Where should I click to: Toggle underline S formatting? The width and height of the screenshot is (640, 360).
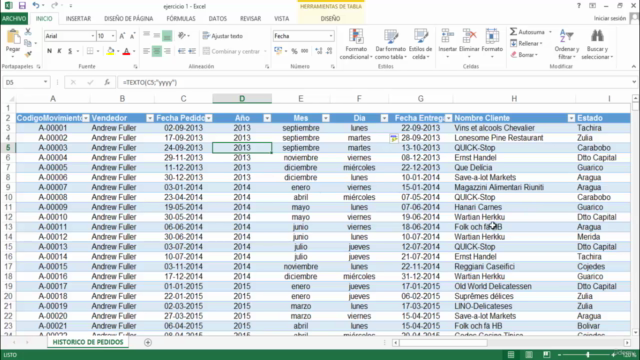[x=70, y=51]
